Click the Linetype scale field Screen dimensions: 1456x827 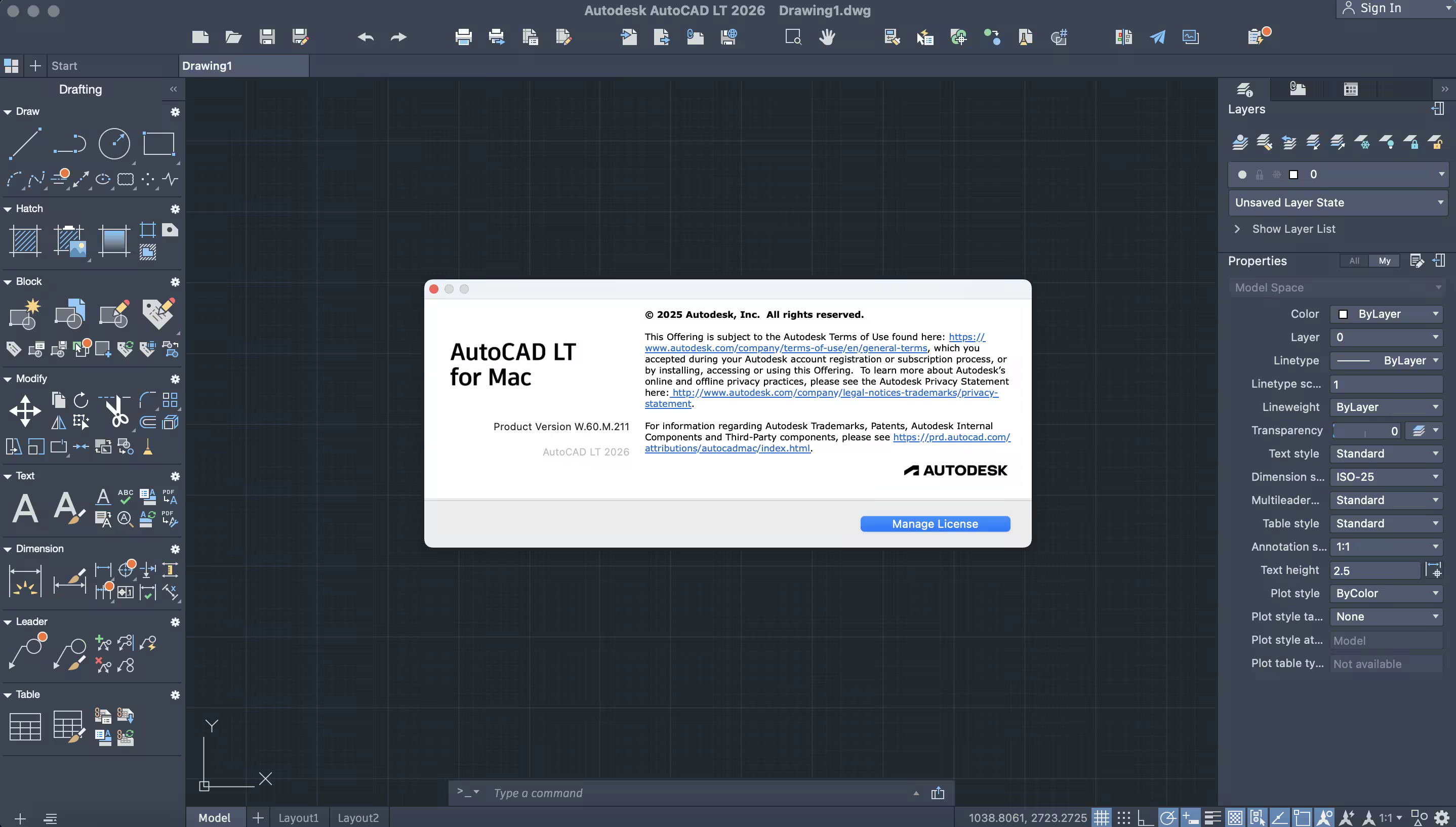click(1386, 385)
